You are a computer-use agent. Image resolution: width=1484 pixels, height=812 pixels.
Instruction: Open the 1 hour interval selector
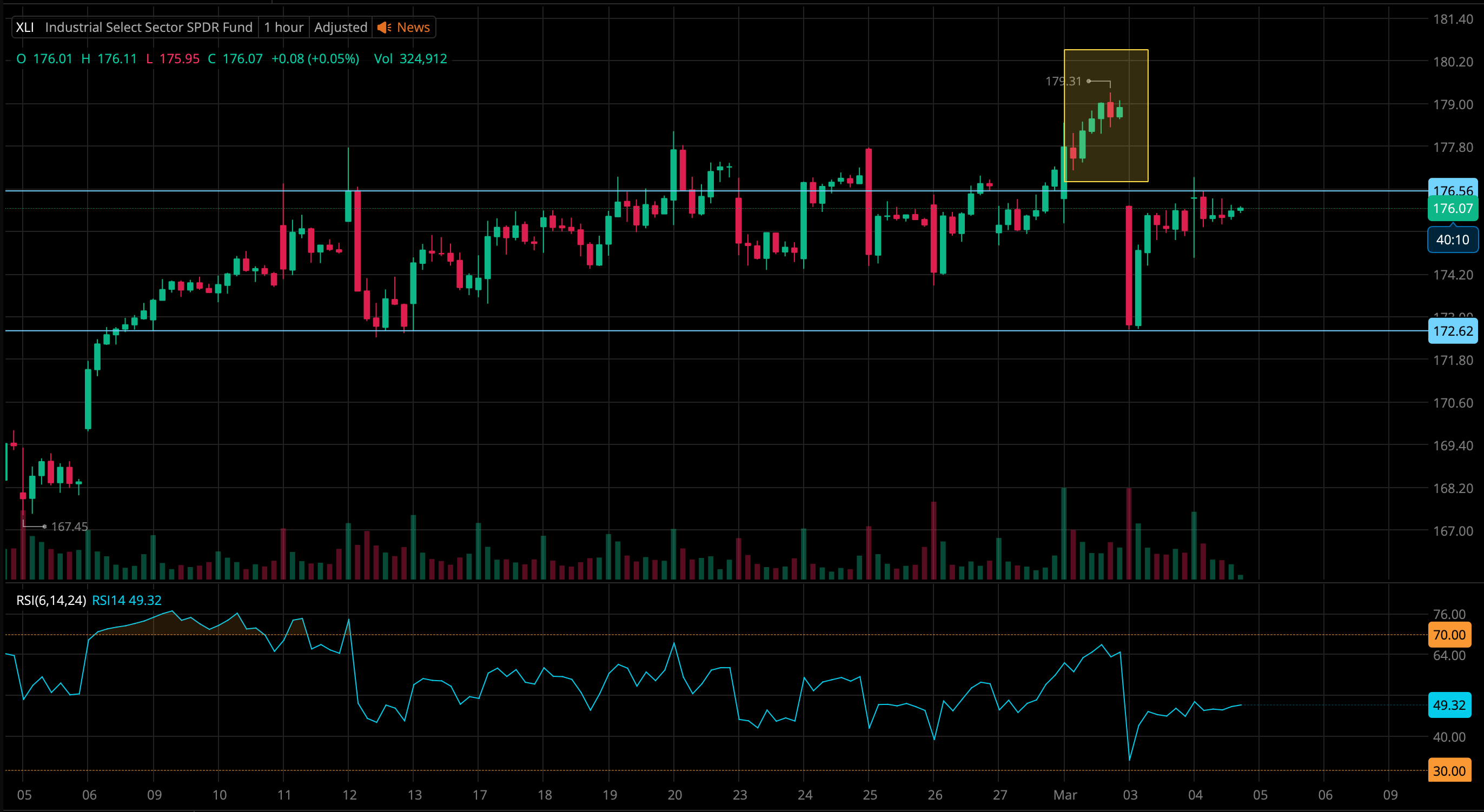click(283, 27)
